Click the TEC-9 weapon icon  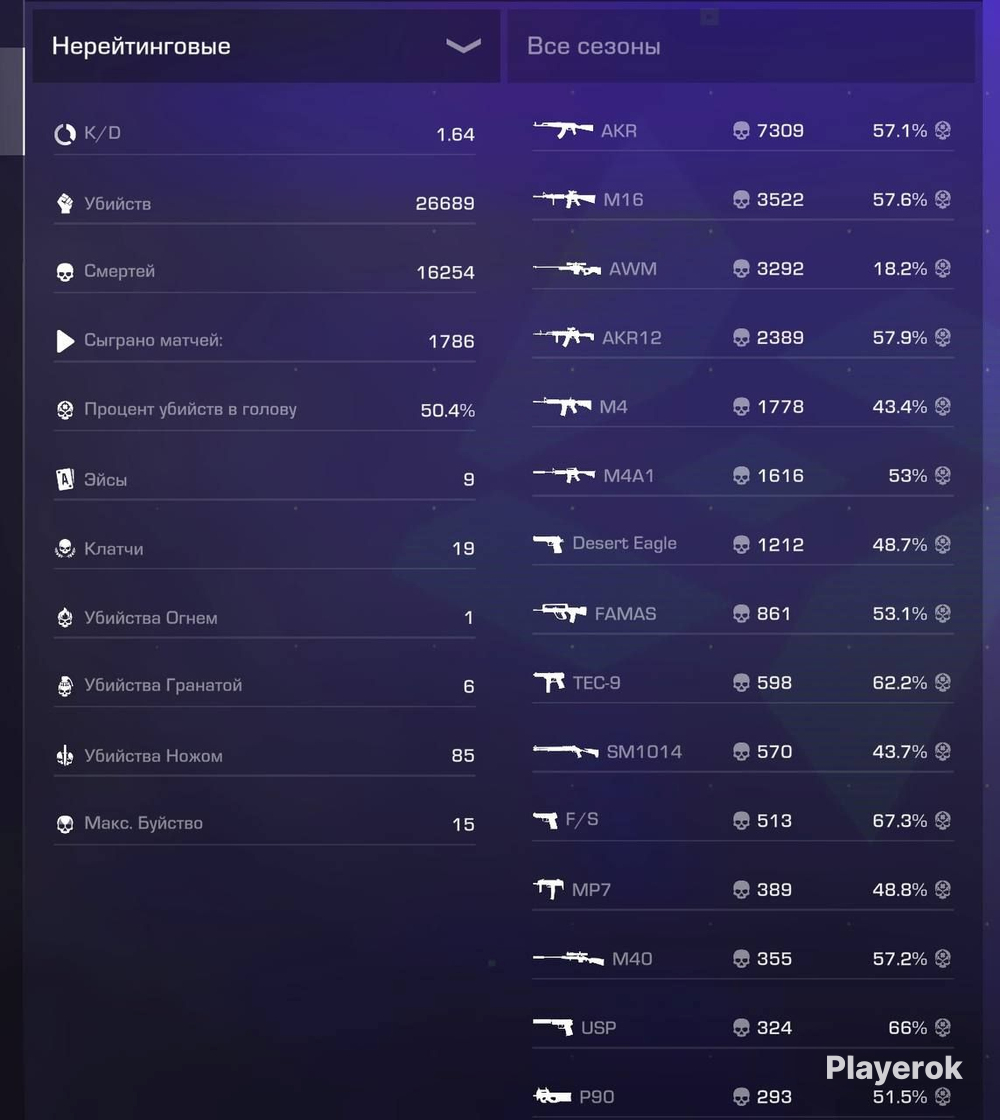[549, 682]
